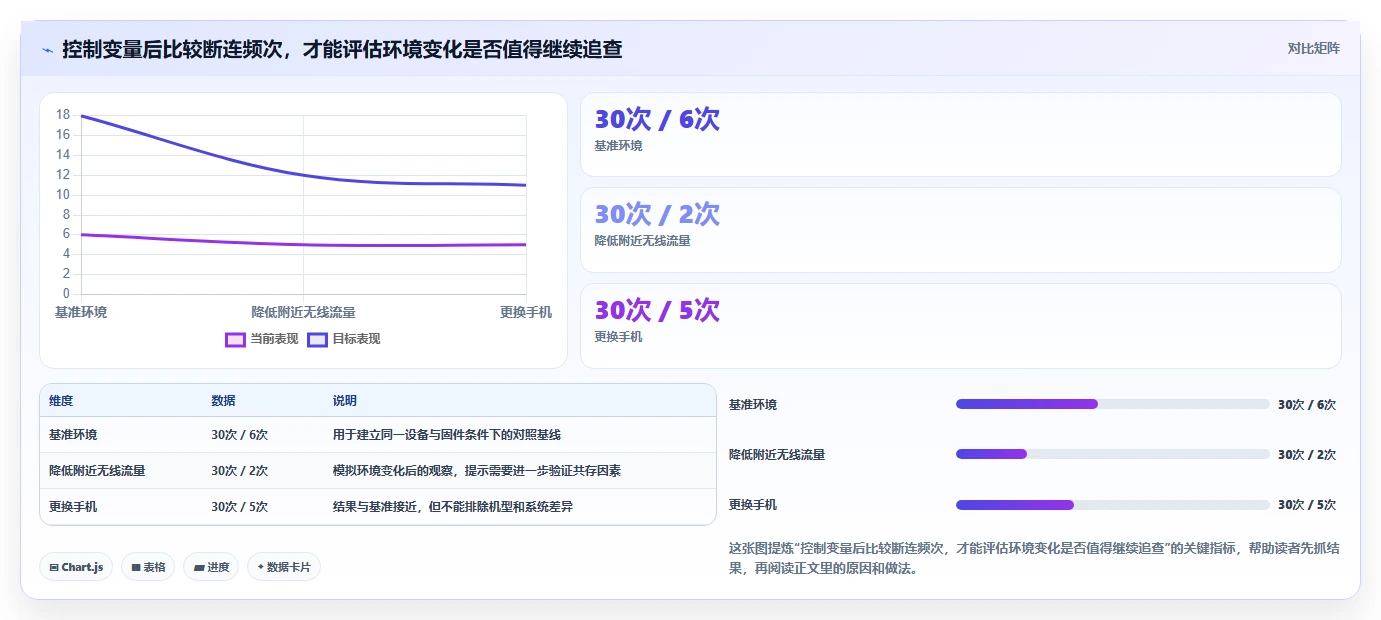
Task: Click the 更换手机 label left of its progress bar
Action: (753, 505)
